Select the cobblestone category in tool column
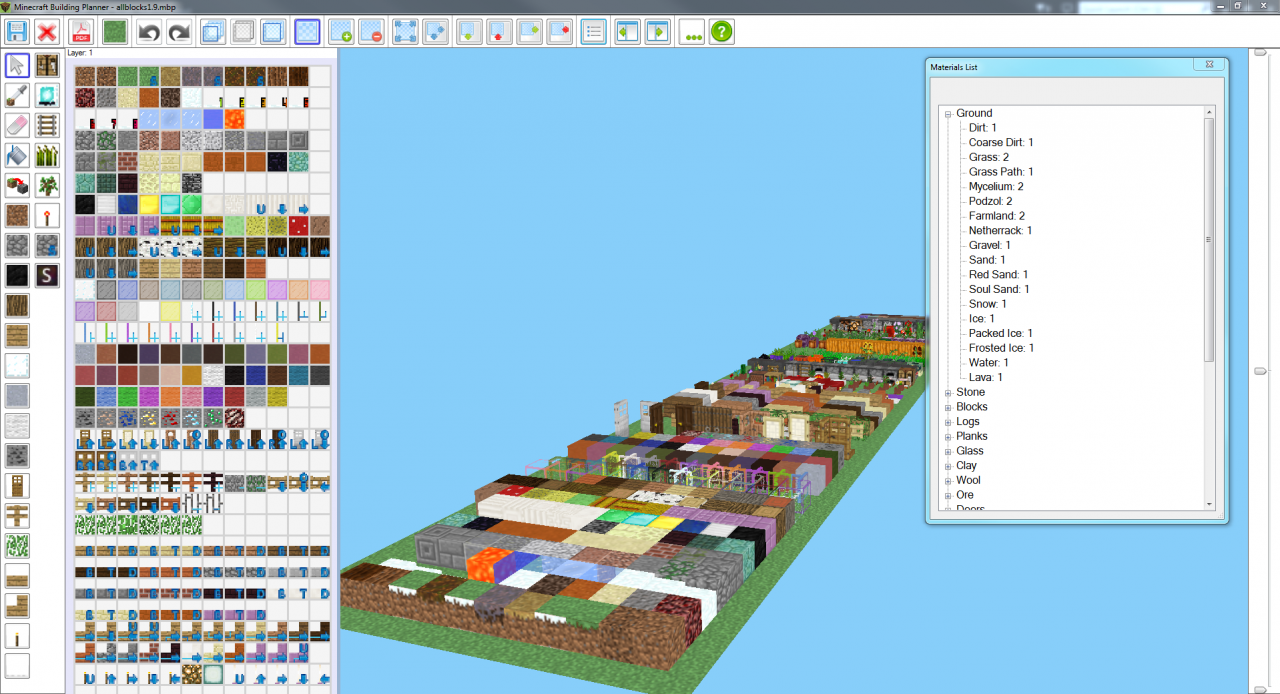Image resolution: width=1280 pixels, height=694 pixels. [x=17, y=245]
